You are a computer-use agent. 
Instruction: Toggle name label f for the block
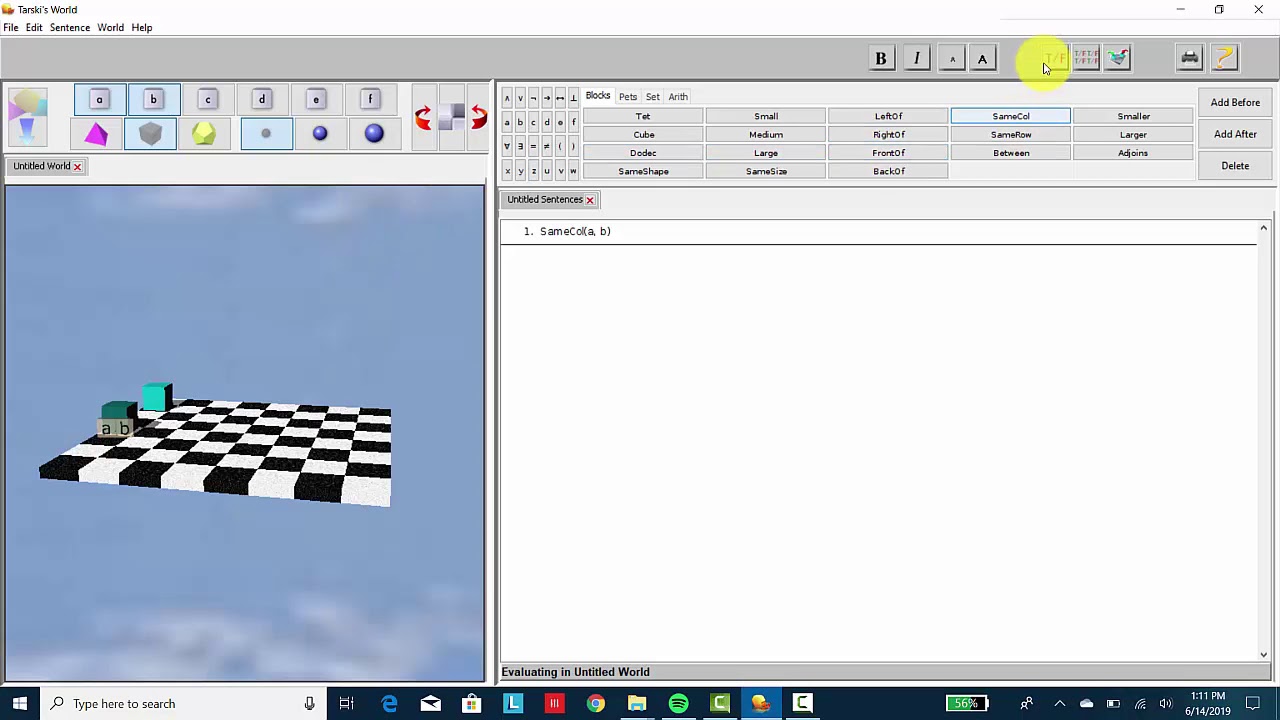click(x=370, y=99)
